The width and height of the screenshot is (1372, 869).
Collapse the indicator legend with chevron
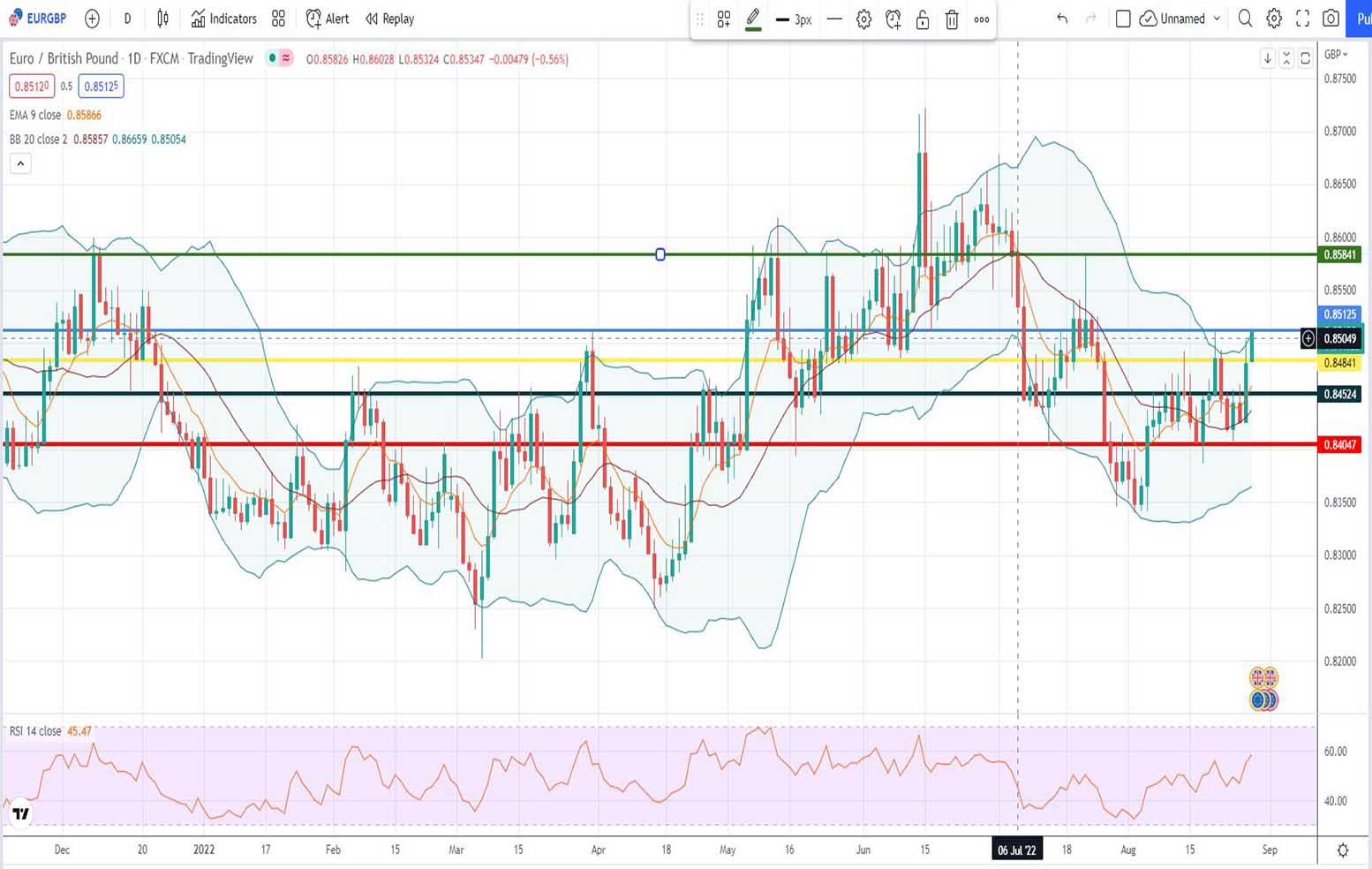pos(20,163)
